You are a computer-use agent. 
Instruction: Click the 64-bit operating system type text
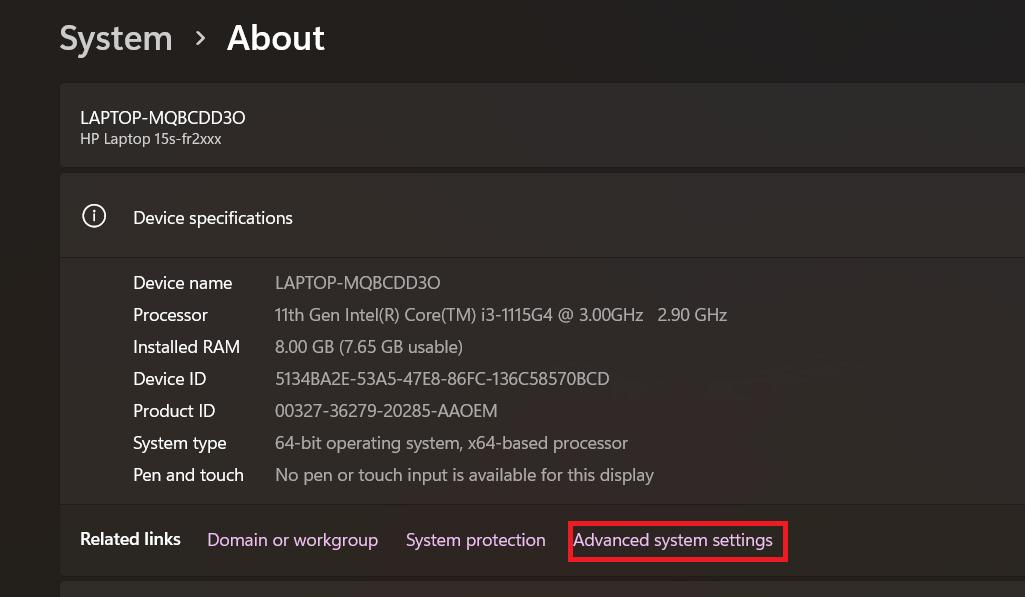[x=451, y=443]
